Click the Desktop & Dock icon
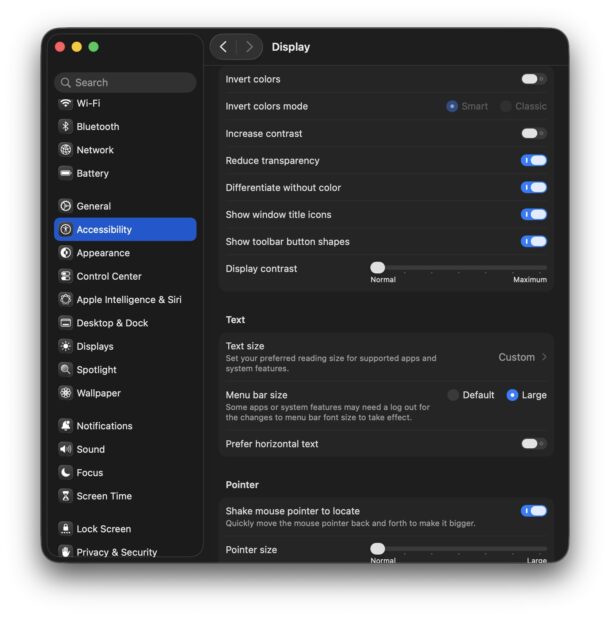Image resolution: width=610 pixels, height=617 pixels. 66,323
